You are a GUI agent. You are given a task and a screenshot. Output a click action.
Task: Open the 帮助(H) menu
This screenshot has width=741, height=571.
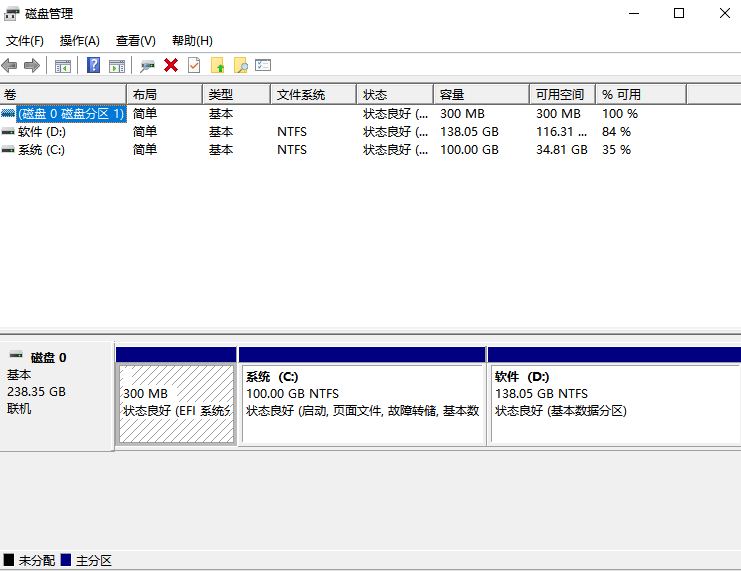pos(192,41)
